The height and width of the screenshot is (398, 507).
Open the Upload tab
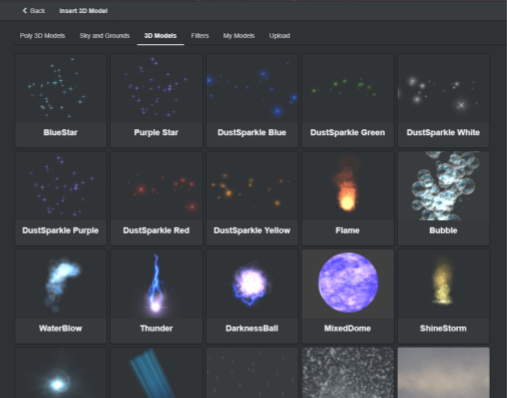(279, 36)
